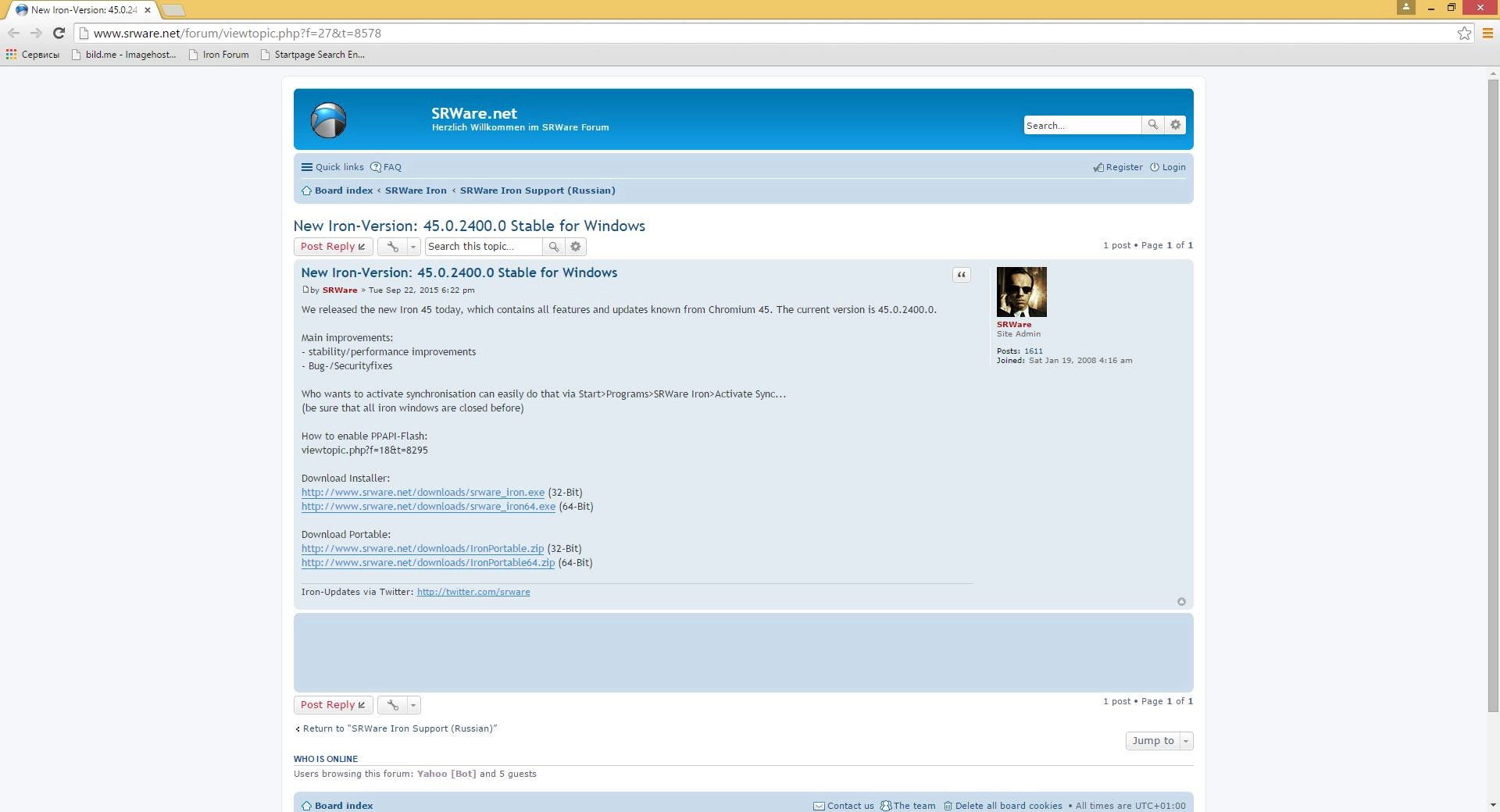Switch to the New Iron-Version tab
The width and height of the screenshot is (1500, 812).
[x=81, y=10]
